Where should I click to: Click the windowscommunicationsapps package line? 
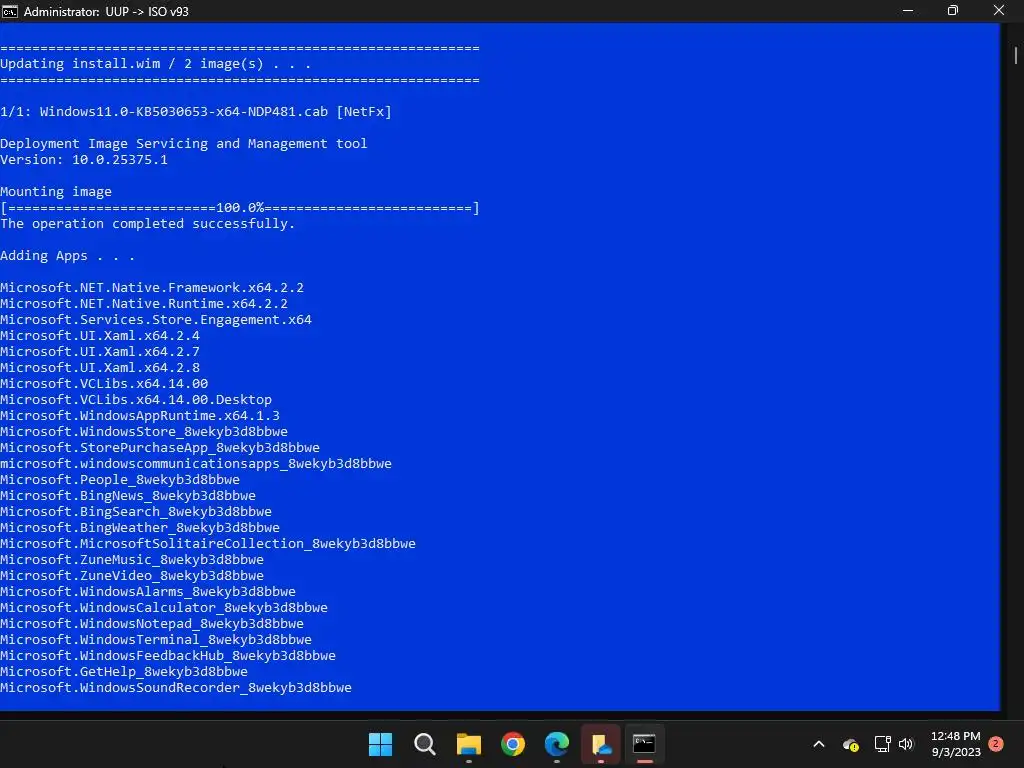(196, 464)
